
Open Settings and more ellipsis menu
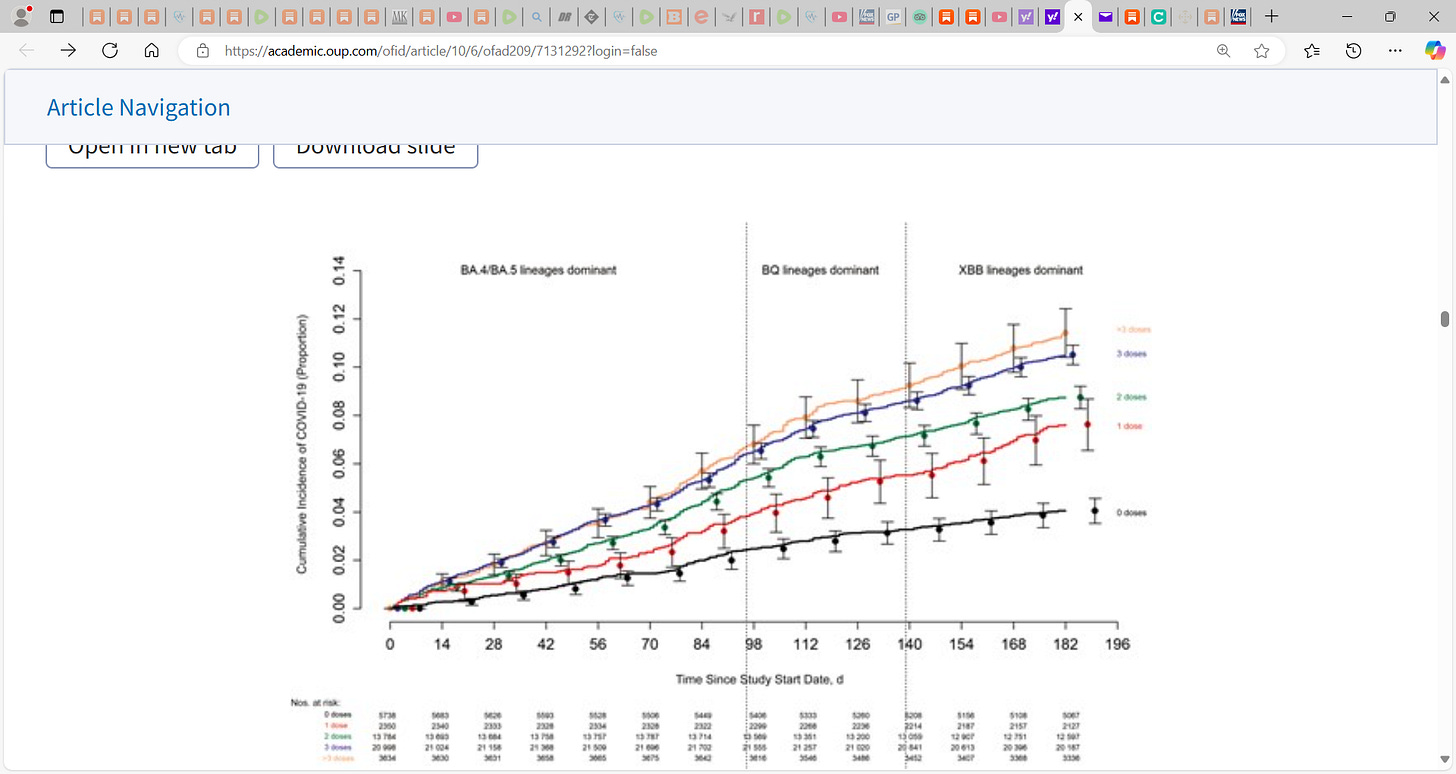tap(1395, 51)
